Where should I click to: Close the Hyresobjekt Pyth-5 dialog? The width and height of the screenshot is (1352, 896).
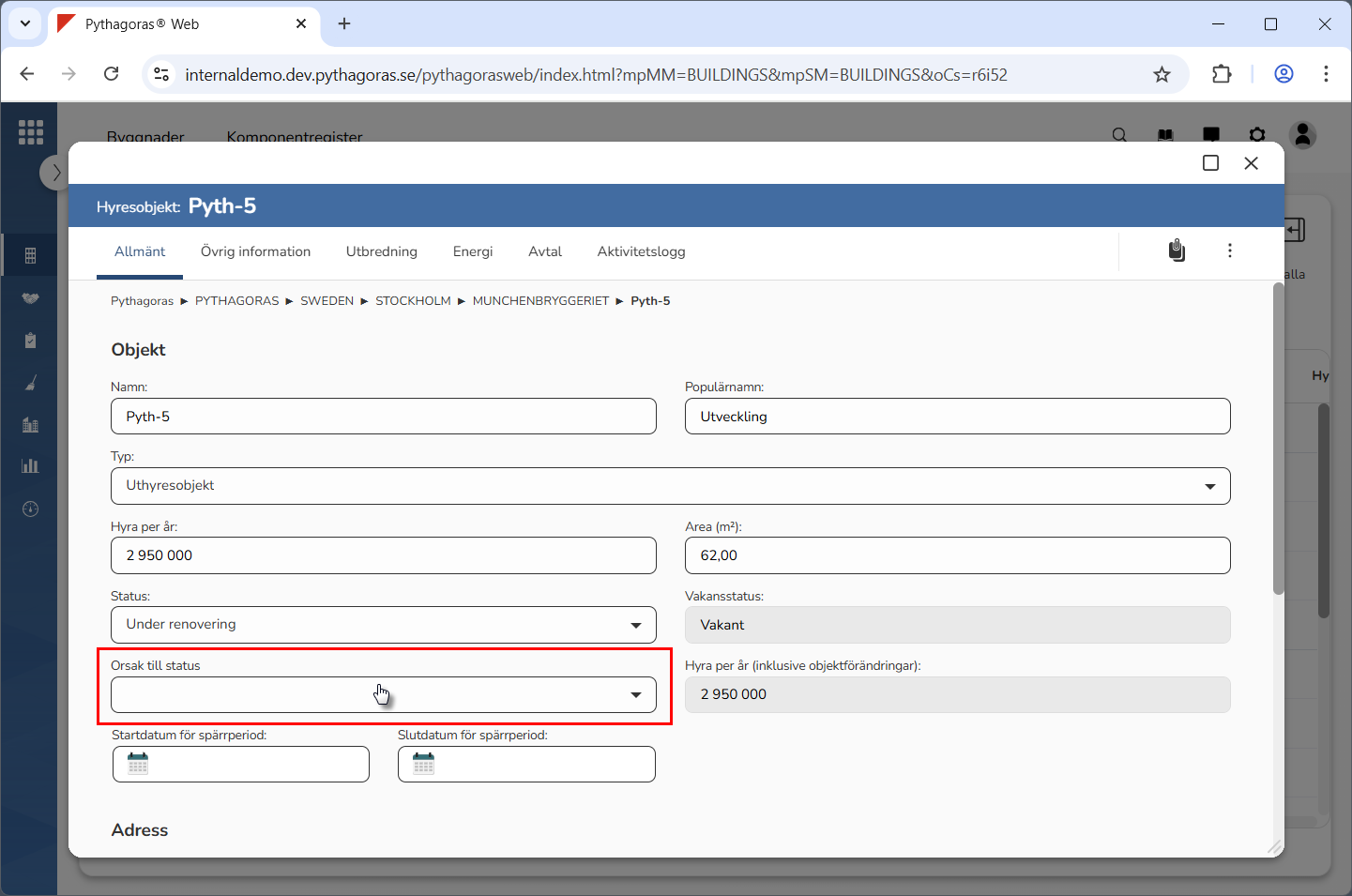pyautogui.click(x=1251, y=163)
